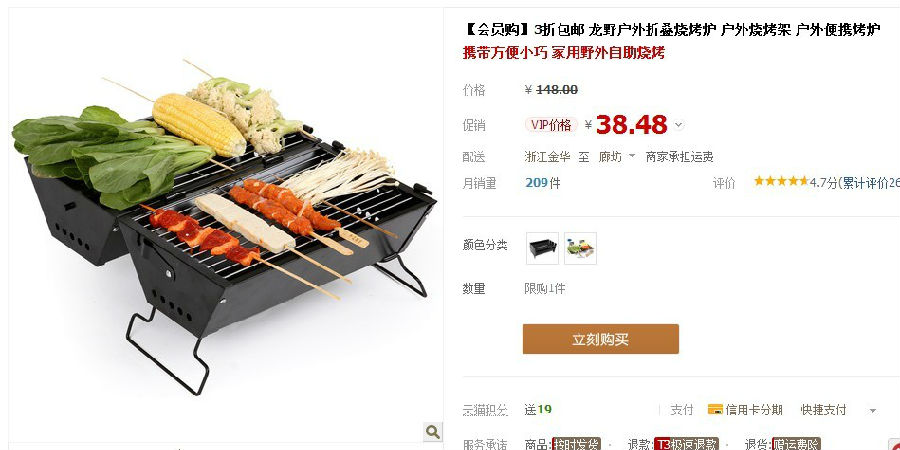This screenshot has height=450, width=900.
Task: Click the T3极速退款 service badge
Action: (686, 444)
